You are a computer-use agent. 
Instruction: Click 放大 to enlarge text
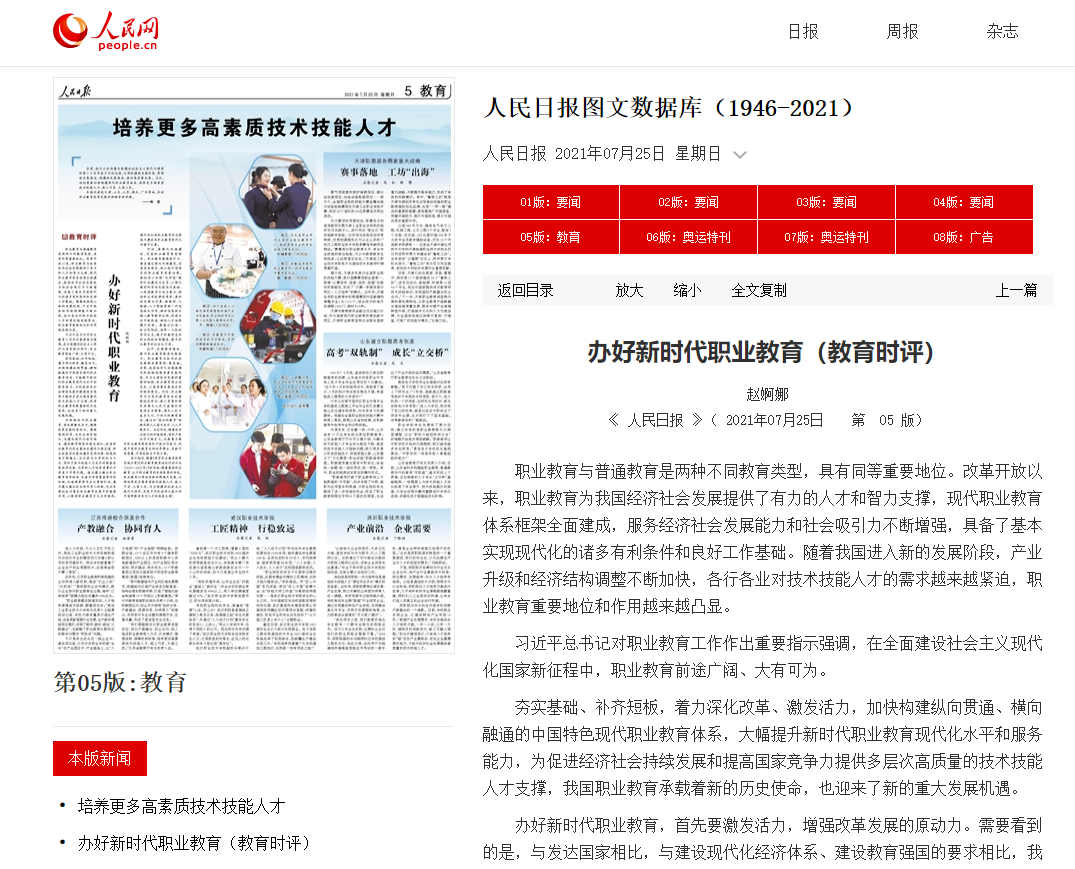click(629, 290)
